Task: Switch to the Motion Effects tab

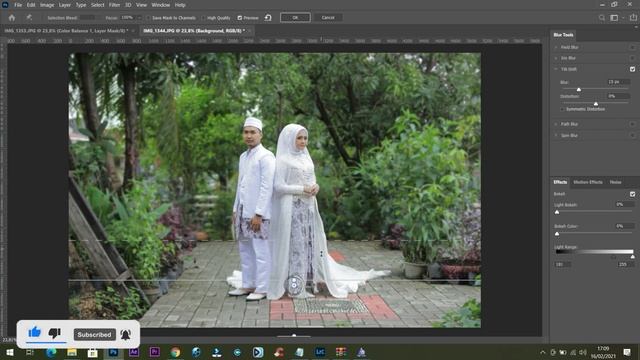Action: pos(588,182)
